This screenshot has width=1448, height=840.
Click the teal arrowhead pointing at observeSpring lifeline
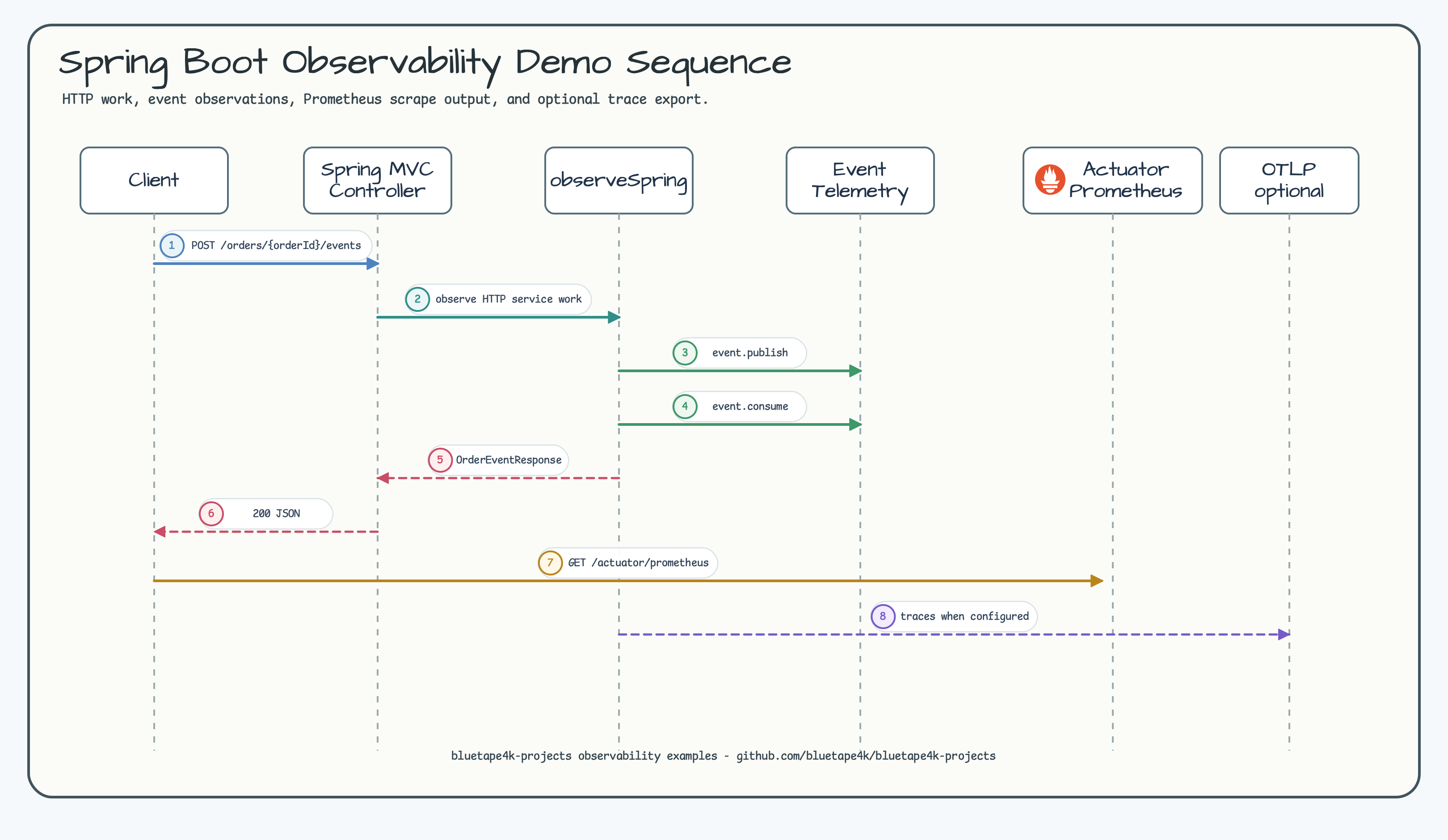point(614,317)
